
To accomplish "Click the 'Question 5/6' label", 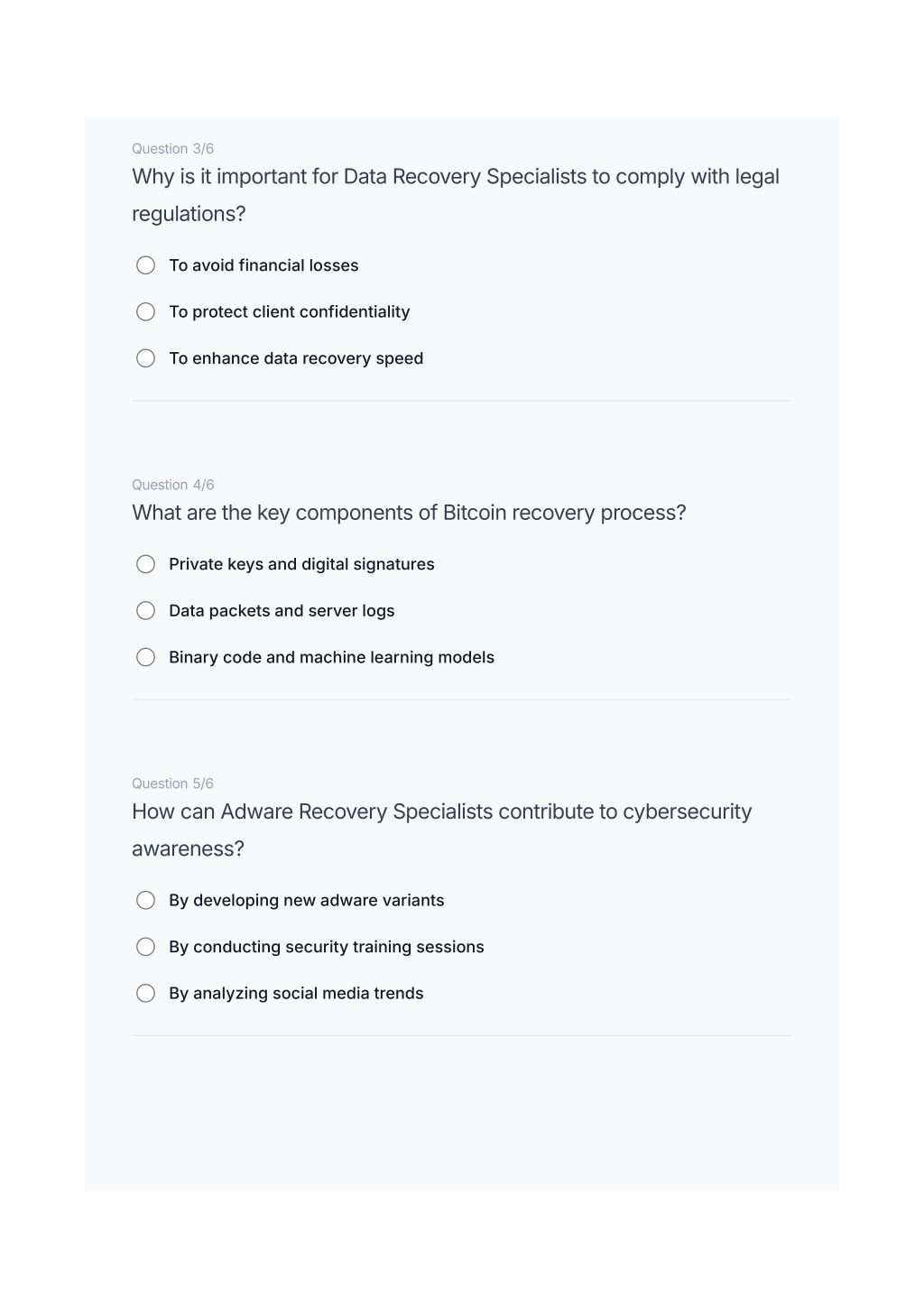I will (x=172, y=783).
